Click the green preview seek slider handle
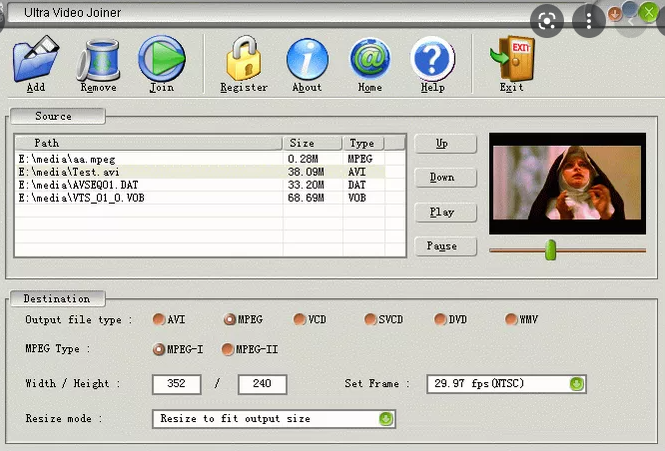 pyautogui.click(x=550, y=250)
